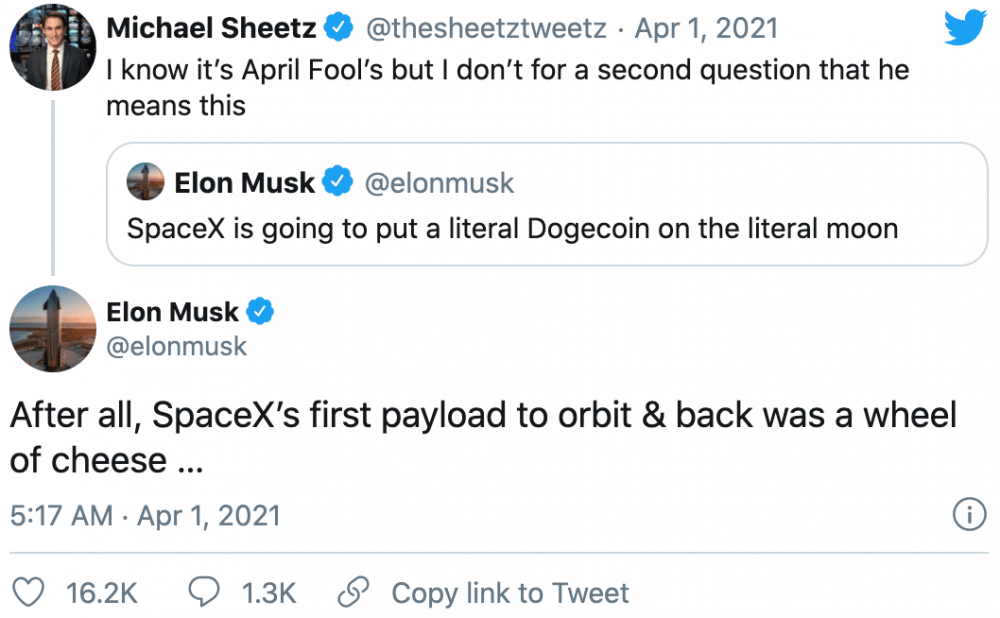Click the Twitter bird logo

pos(963,27)
